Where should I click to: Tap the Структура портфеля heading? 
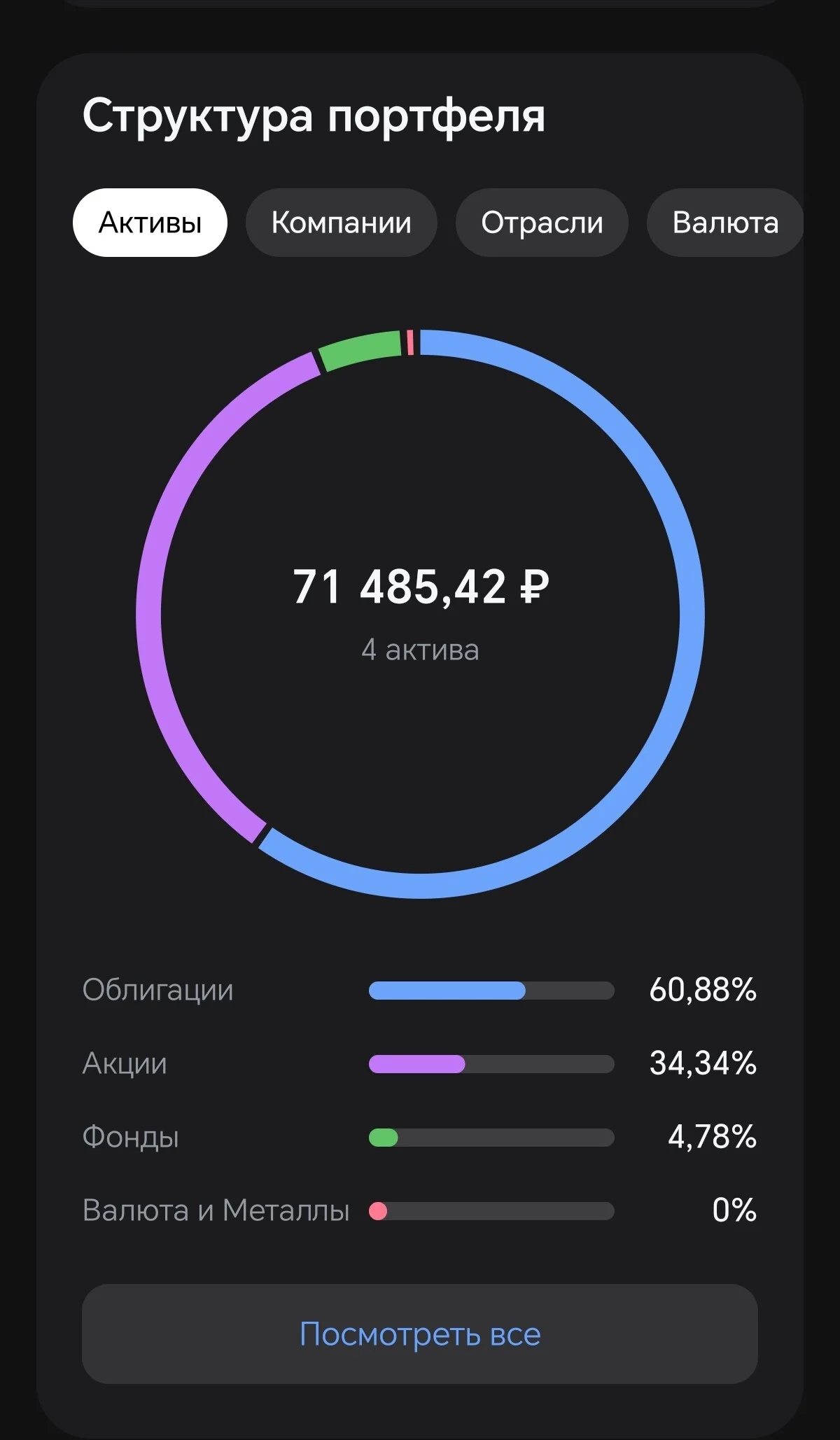point(314,116)
